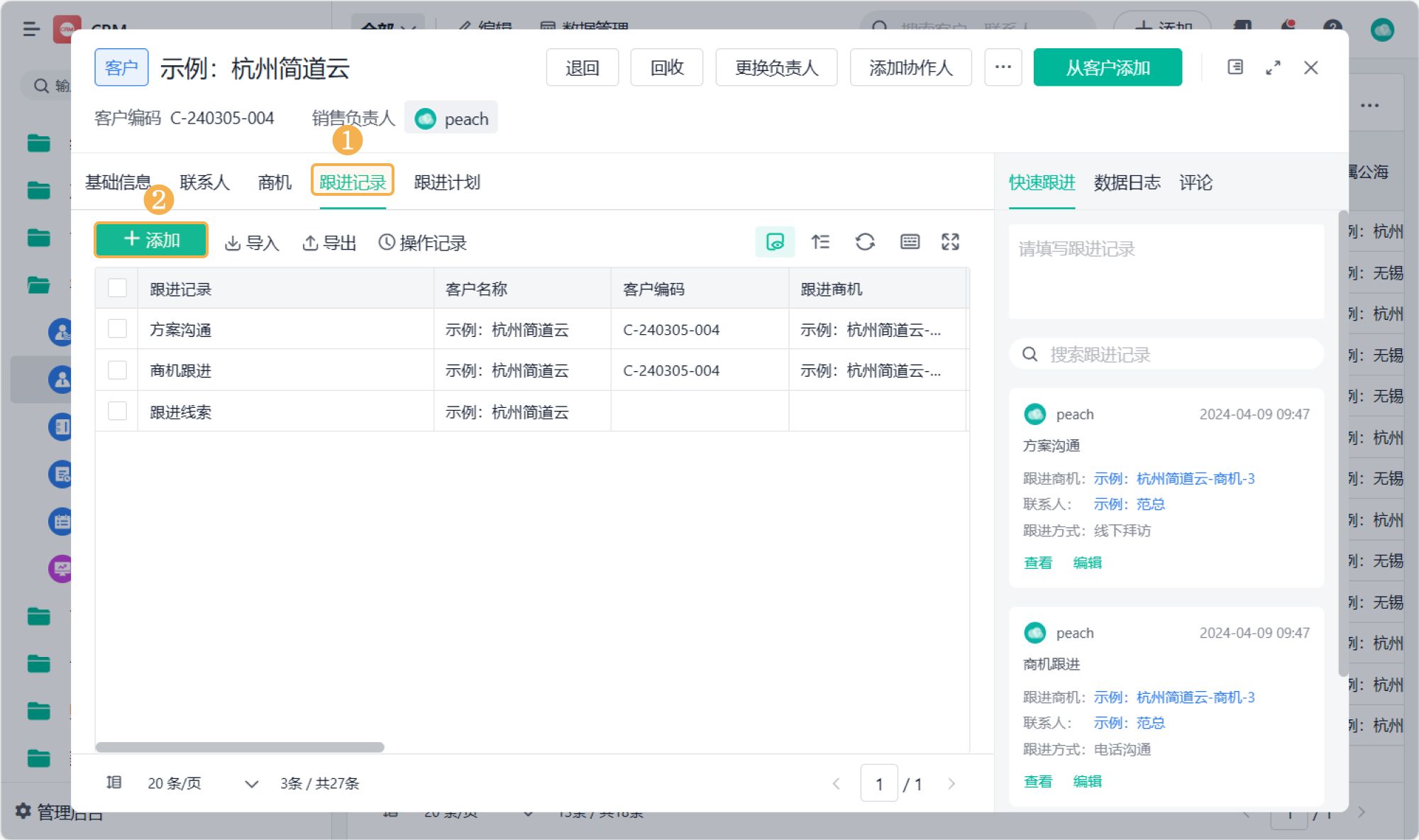Click the refresh icon in table toolbar

point(864,242)
